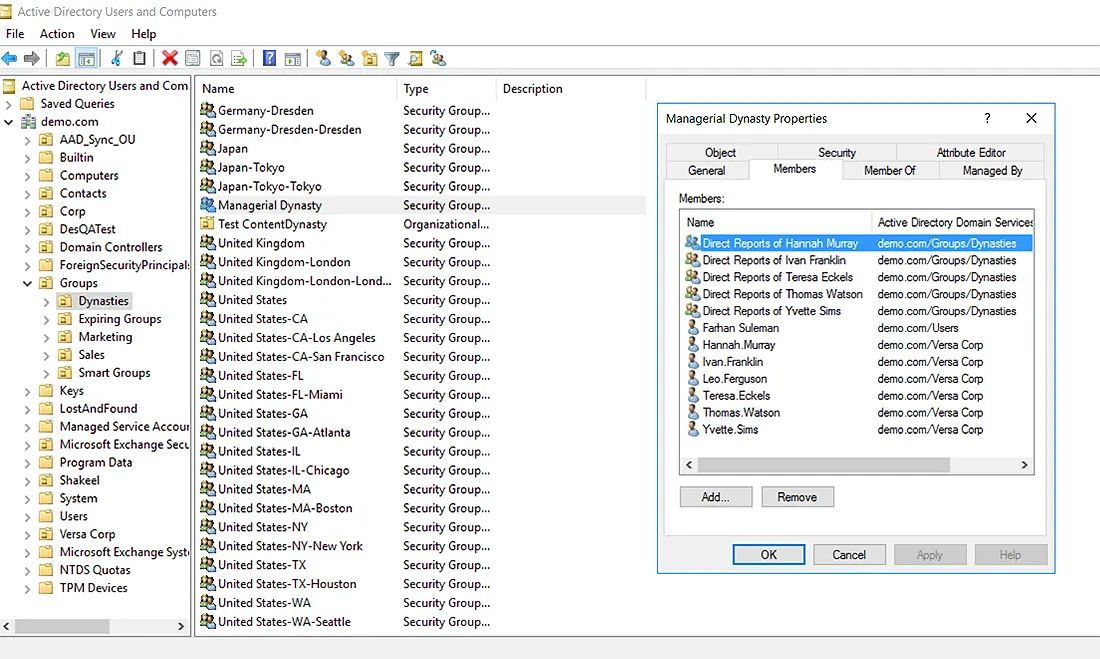Switch to the General tab
The width and height of the screenshot is (1100, 659).
coord(706,171)
